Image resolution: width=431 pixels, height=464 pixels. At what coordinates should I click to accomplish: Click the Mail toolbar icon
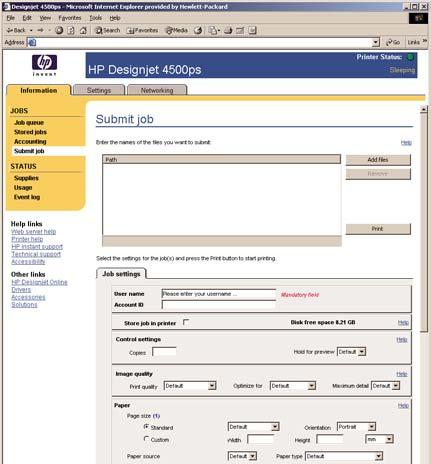[x=214, y=31]
